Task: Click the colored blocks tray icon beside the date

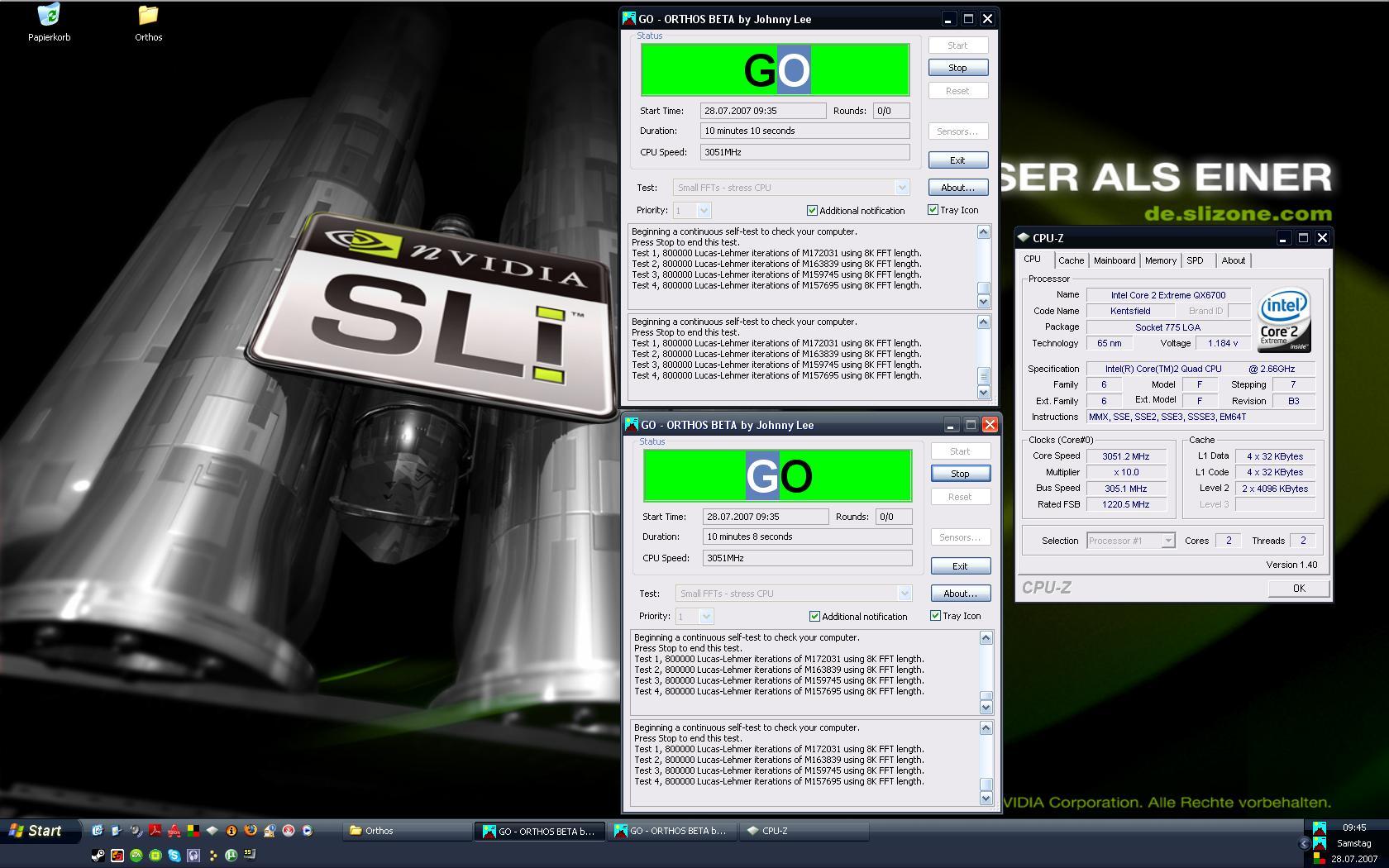Action: (1320, 859)
